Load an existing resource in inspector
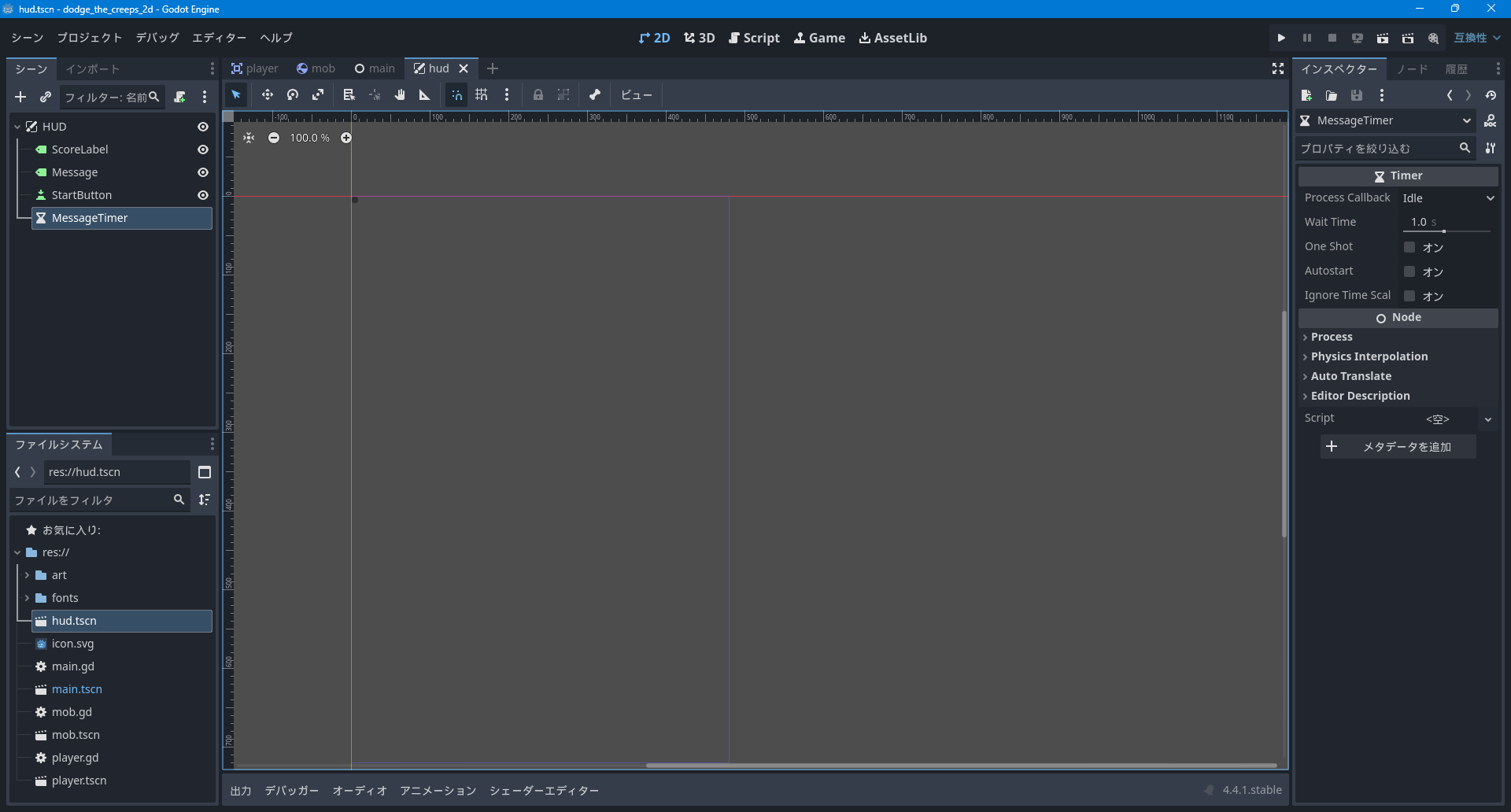 1332,95
